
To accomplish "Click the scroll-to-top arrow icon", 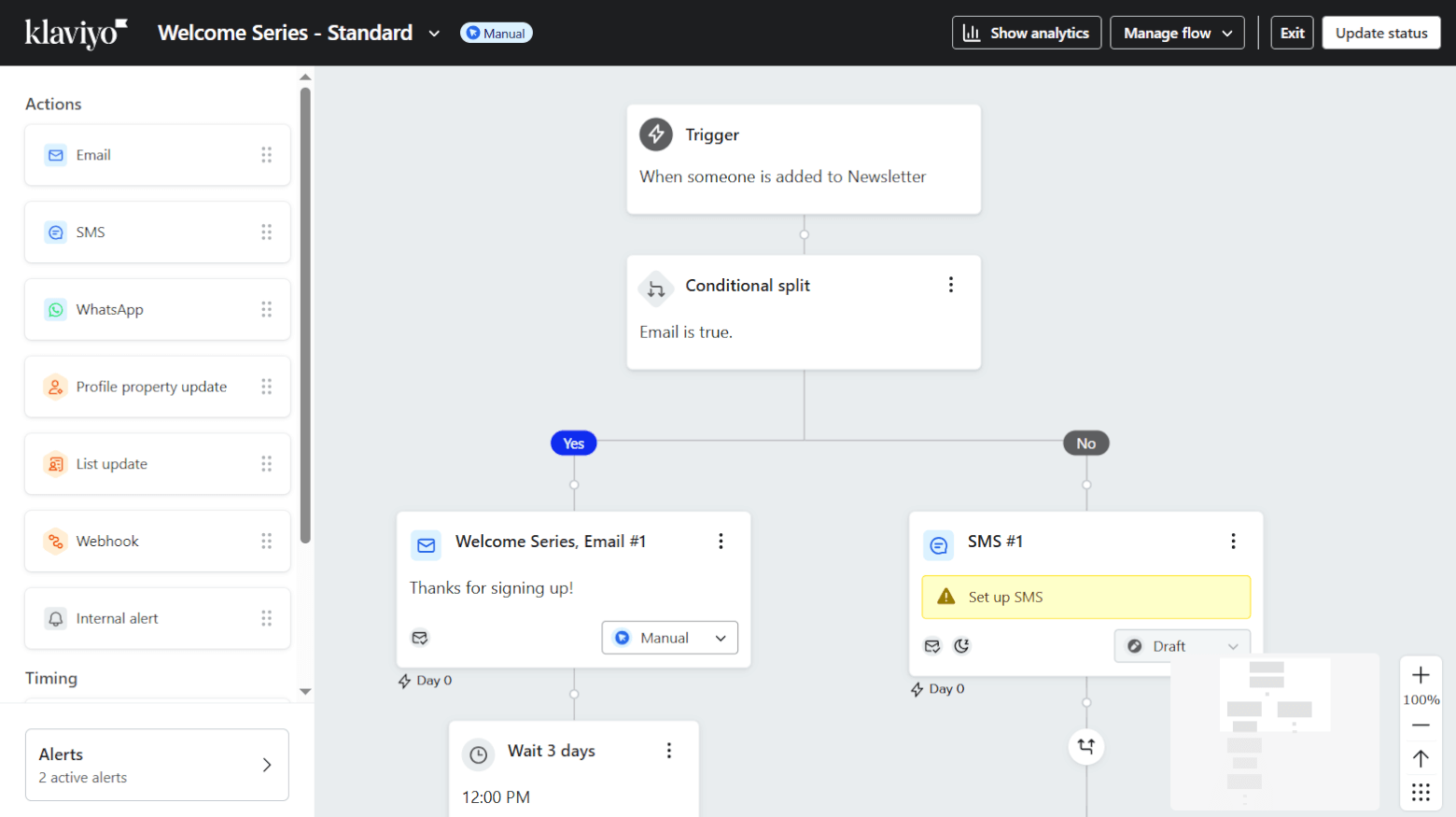I will (x=1421, y=758).
